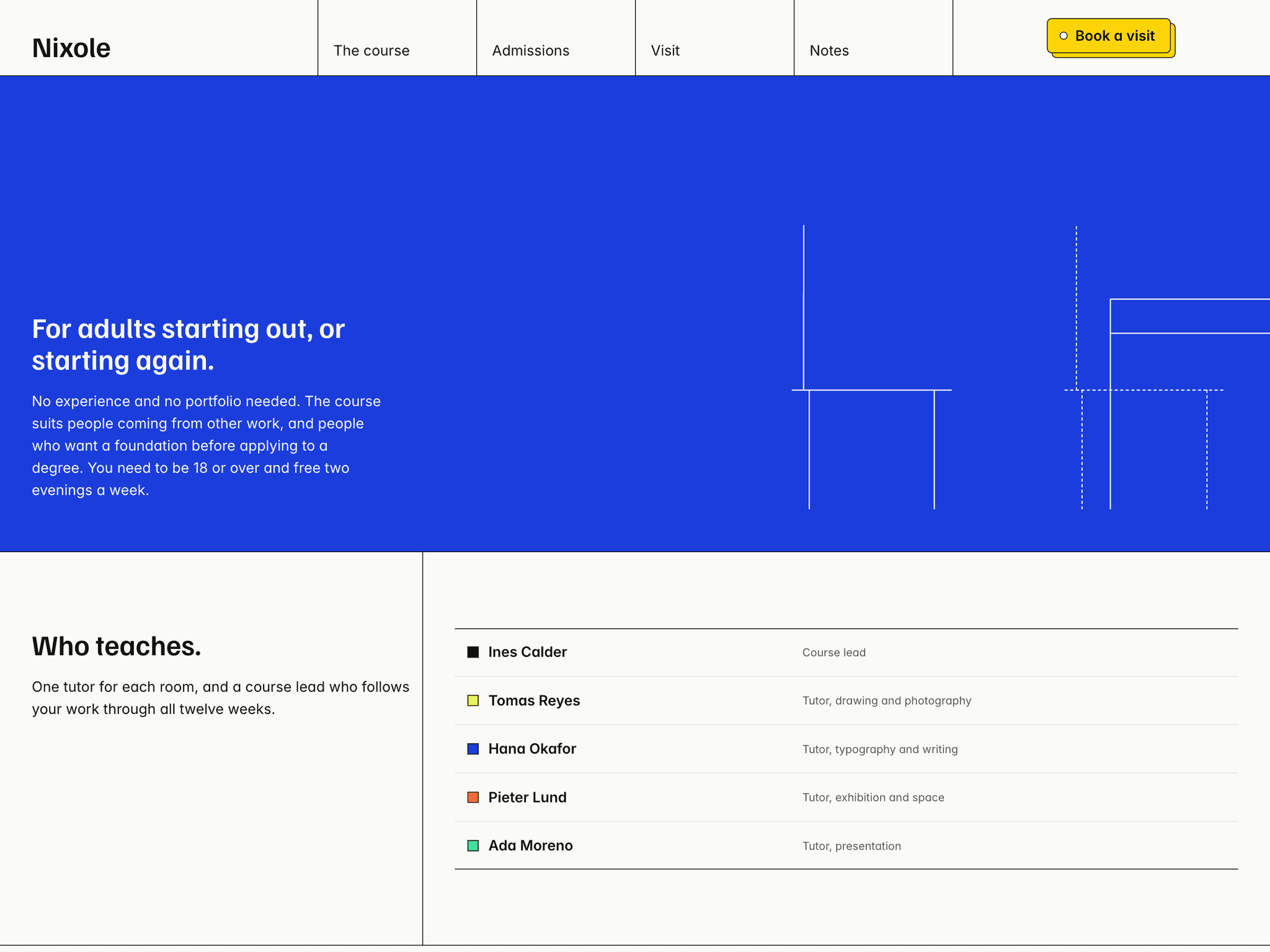Select the name Ada Moreno

coord(531,845)
